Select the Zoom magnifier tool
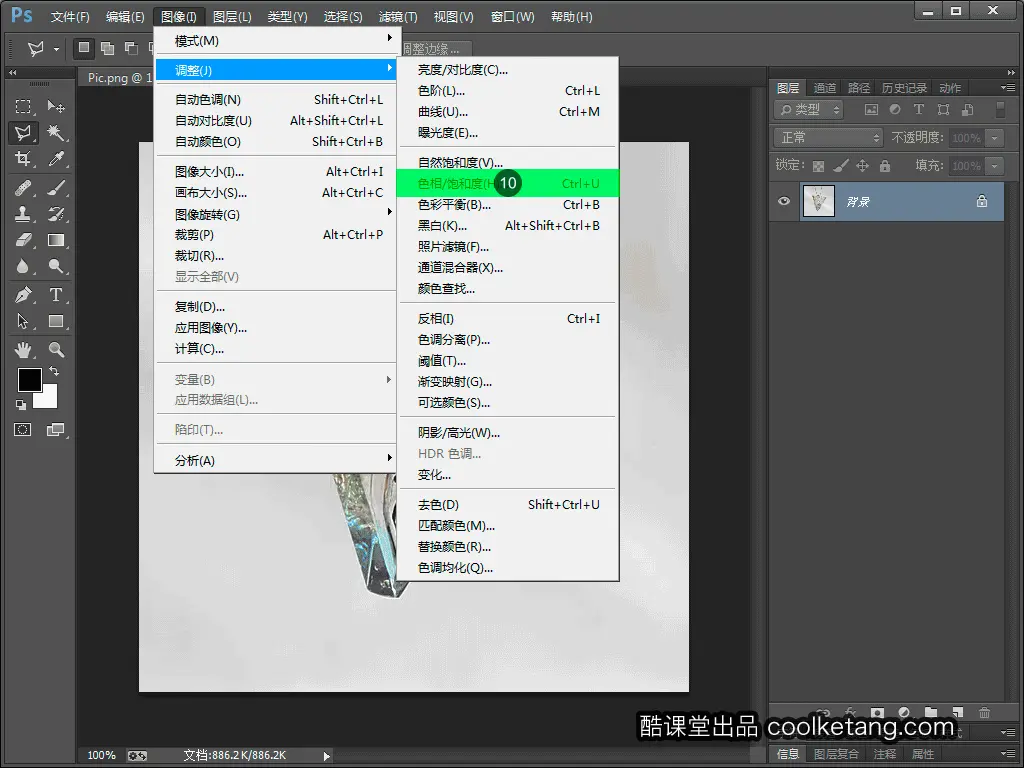Screen dimensions: 1024x768 coord(56,350)
